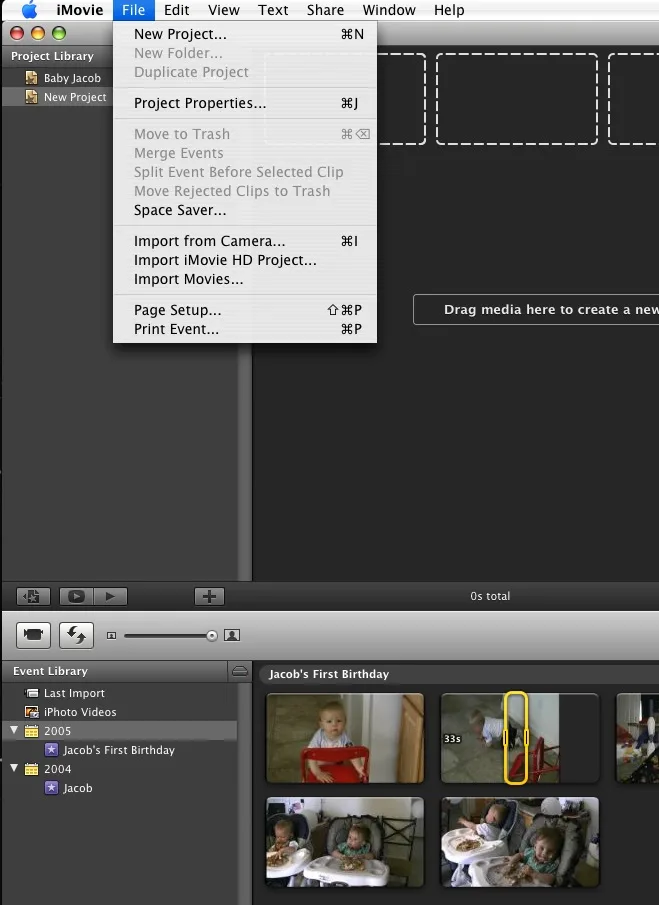659x905 pixels.
Task: Collapse the 2005 event year
Action: [x=14, y=731]
